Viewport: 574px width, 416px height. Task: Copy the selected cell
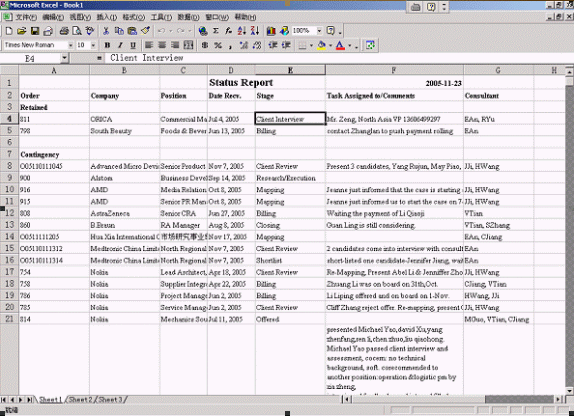[x=119, y=31]
